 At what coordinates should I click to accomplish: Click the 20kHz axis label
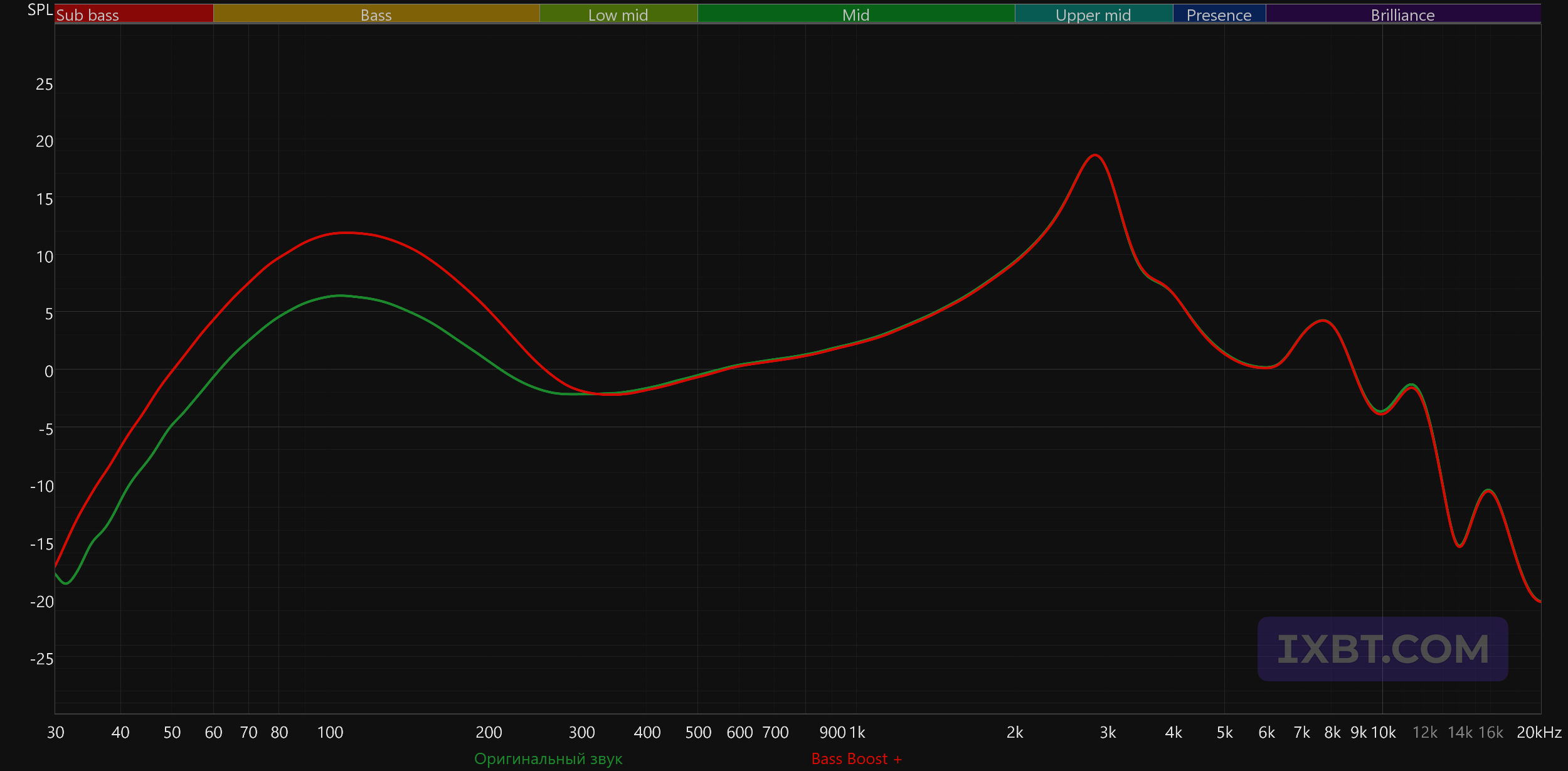tap(1539, 732)
